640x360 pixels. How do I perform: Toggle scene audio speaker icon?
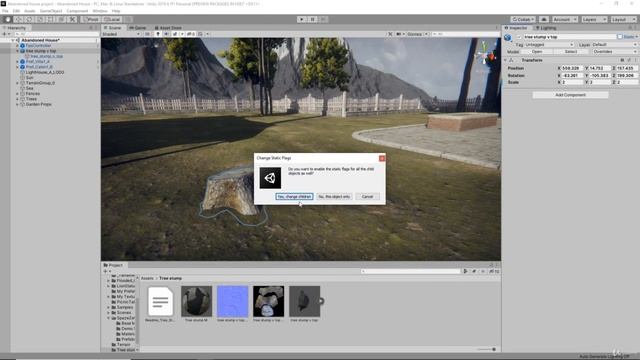click(x=167, y=34)
